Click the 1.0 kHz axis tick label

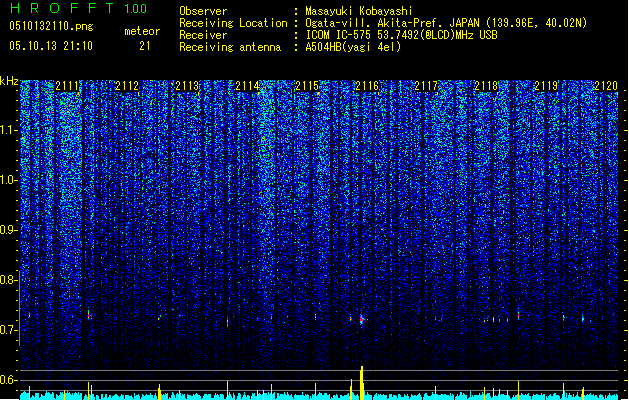(9, 180)
